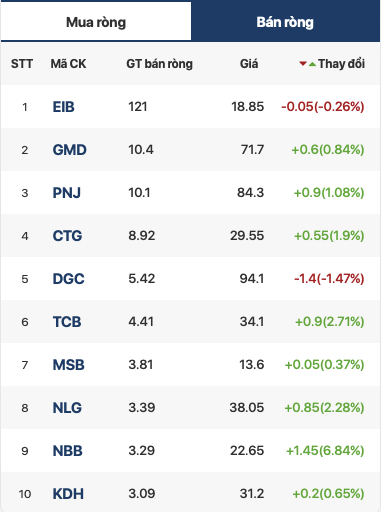Click EIB's change value -0.05(-0.26%)
Image resolution: width=381 pixels, height=512 pixels.
[x=323, y=107]
